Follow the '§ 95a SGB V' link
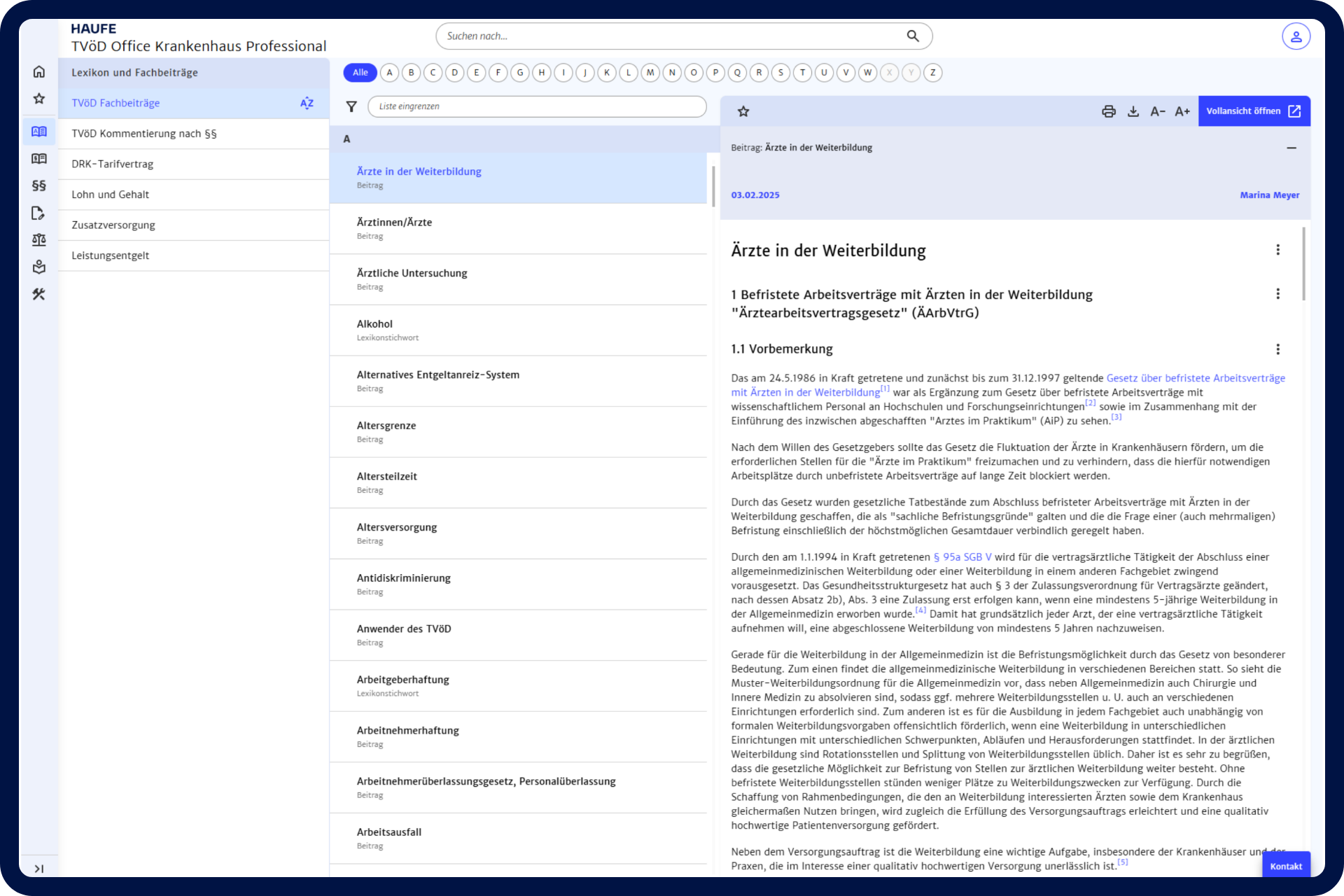 point(962,557)
